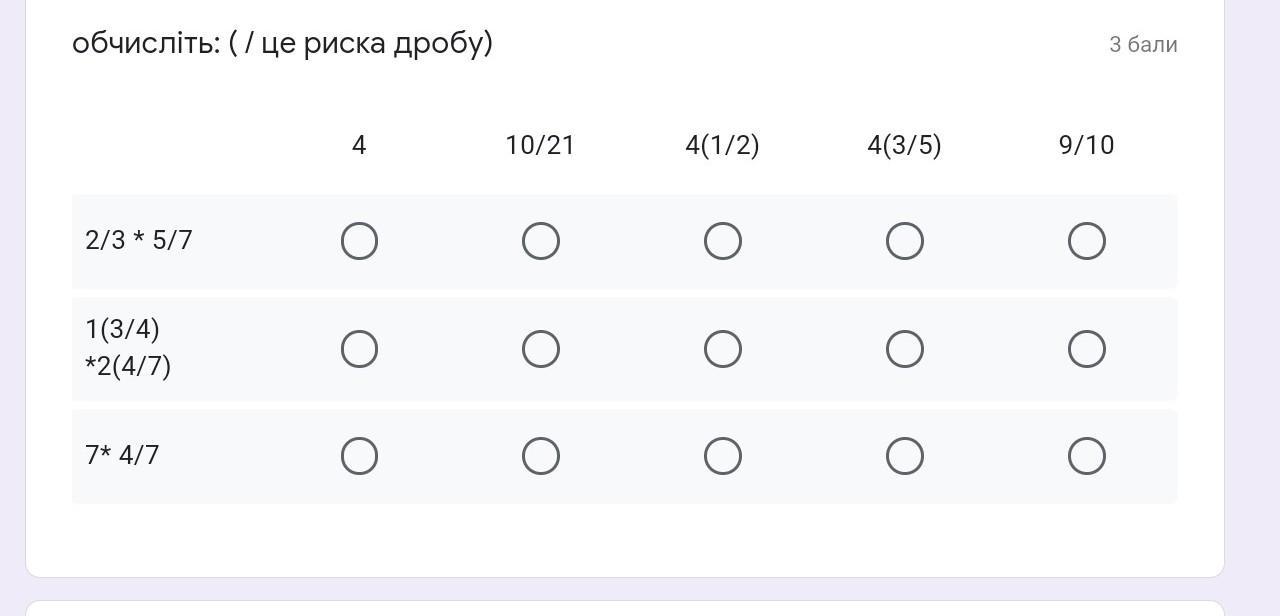Choose 10/21 for 1(3/4)*2(4/7) row
This screenshot has height=616, width=1280.
tap(541, 349)
